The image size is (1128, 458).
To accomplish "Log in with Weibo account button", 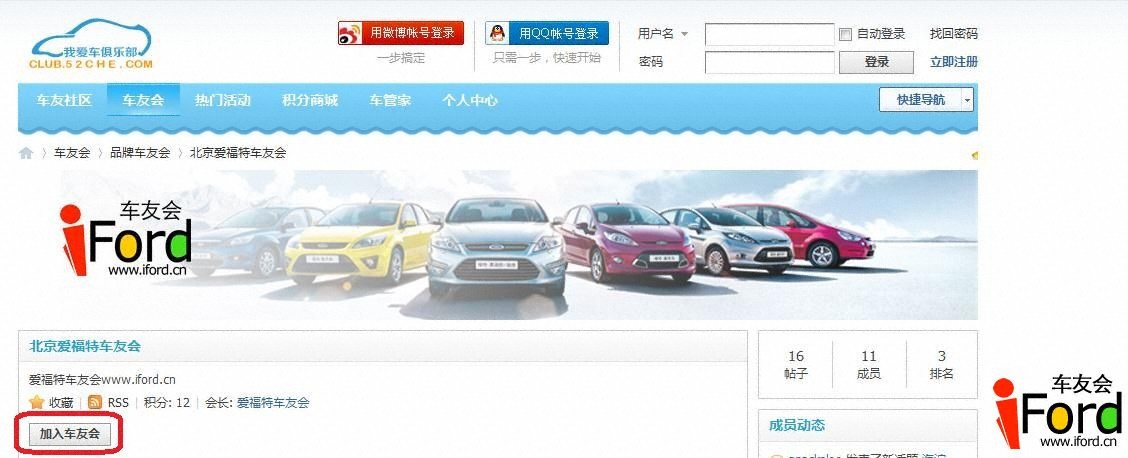I will tap(401, 33).
